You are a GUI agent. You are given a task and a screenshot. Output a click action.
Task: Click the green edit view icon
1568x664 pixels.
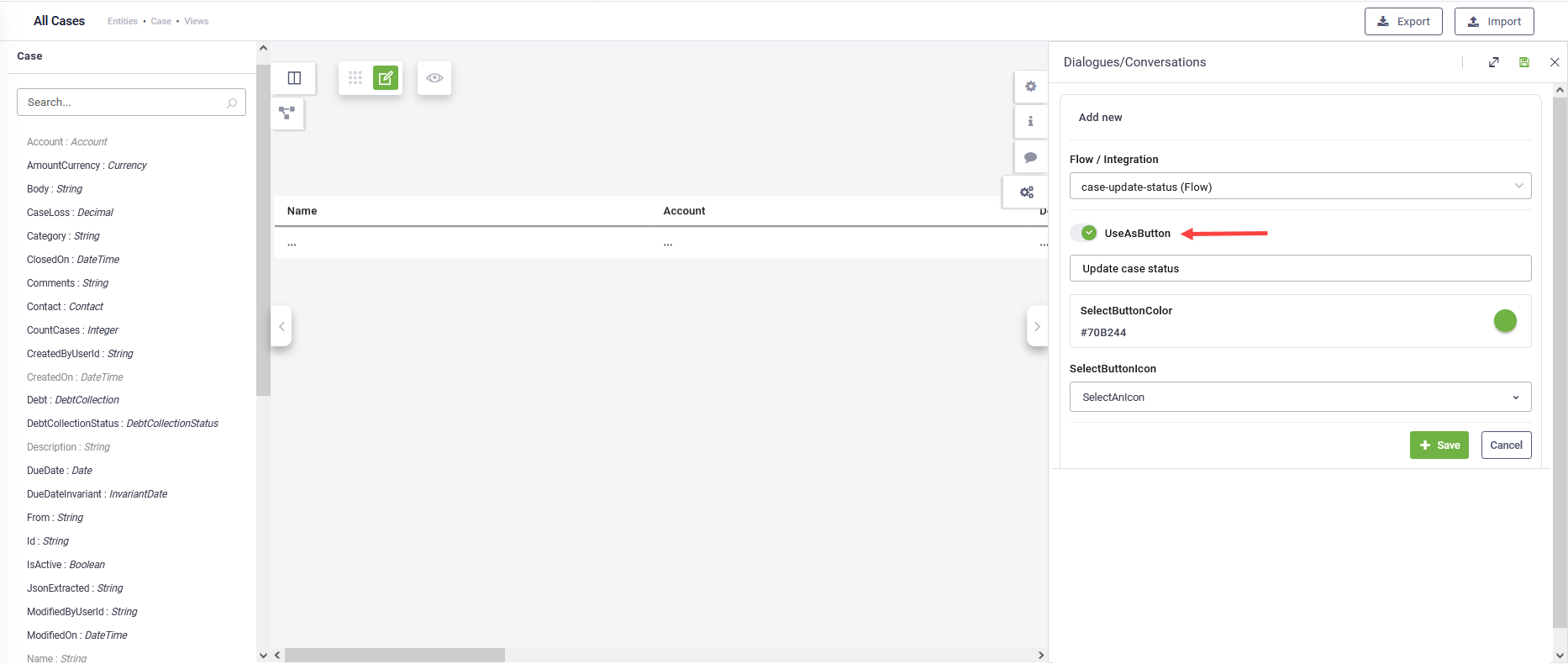pyautogui.click(x=386, y=78)
